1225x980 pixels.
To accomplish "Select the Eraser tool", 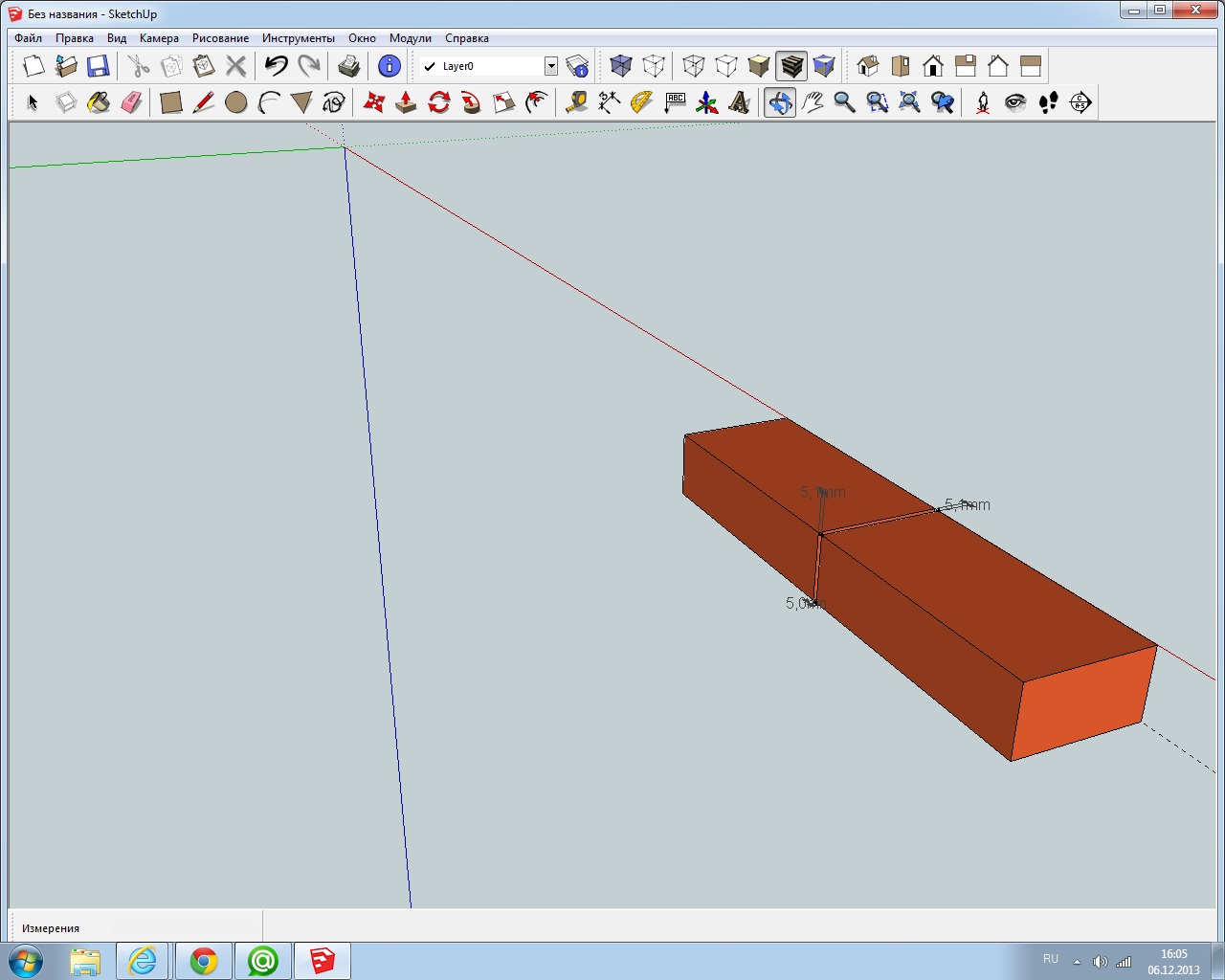I will click(x=131, y=102).
